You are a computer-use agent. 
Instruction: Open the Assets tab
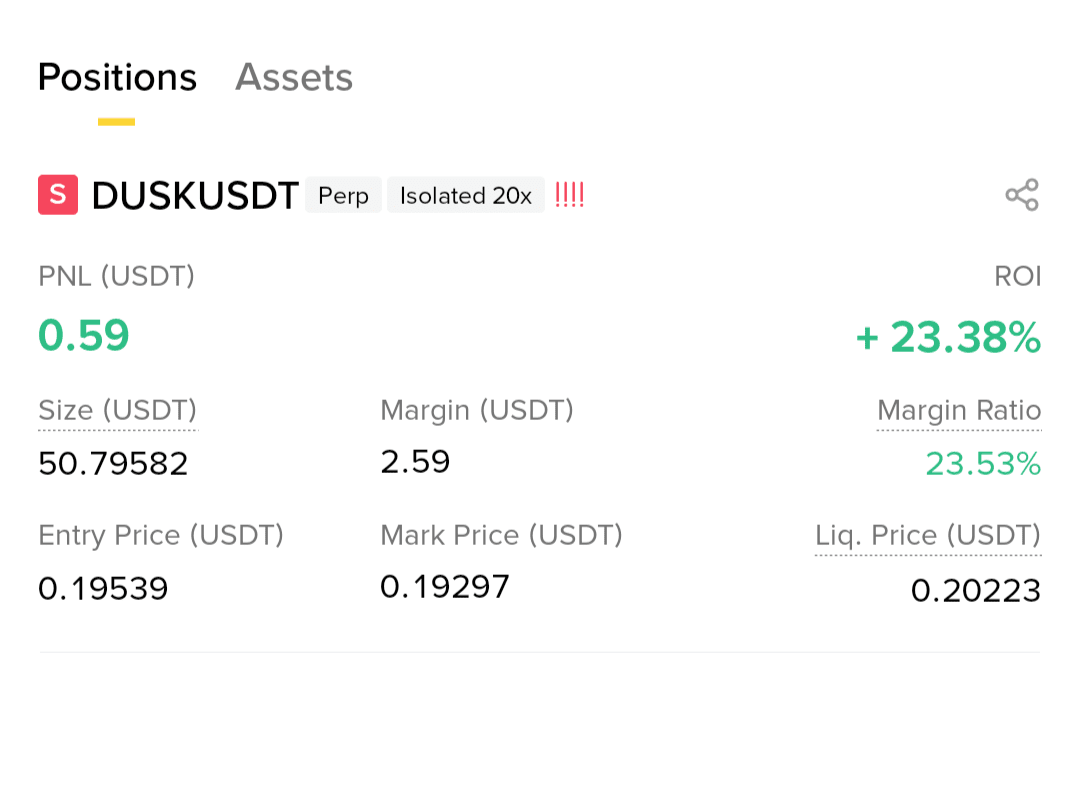tap(294, 78)
